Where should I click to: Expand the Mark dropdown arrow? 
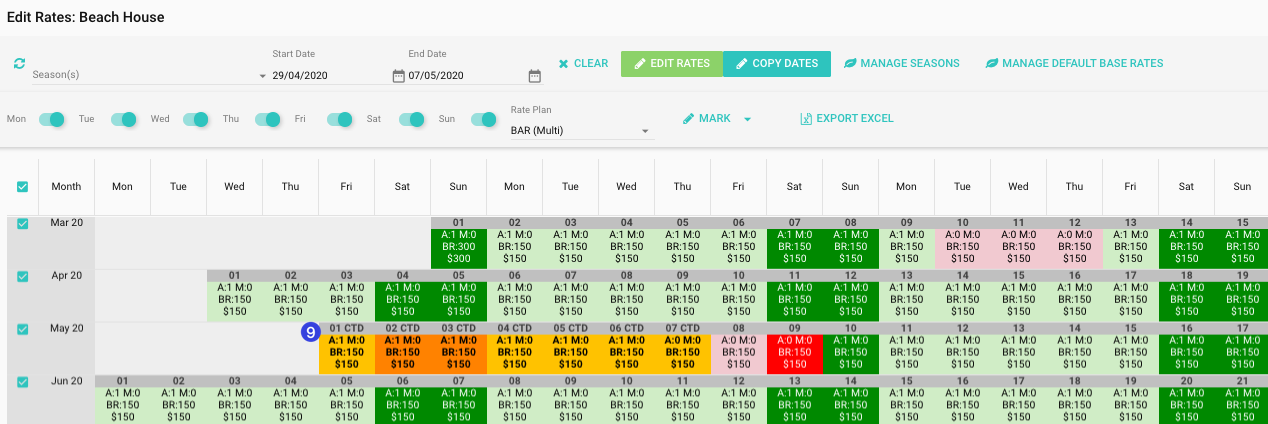747,119
